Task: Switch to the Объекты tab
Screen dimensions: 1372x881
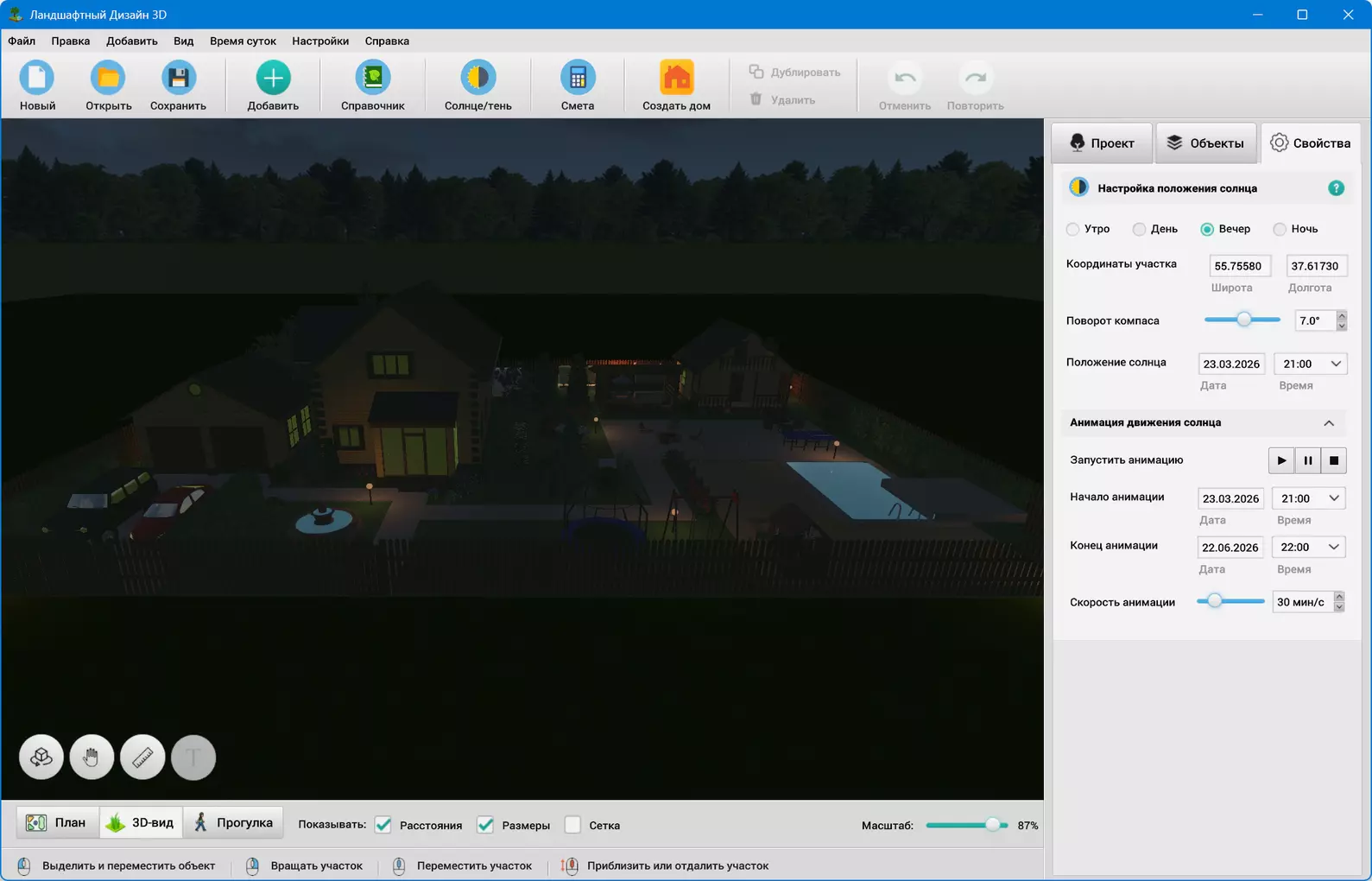Action: 1205,143
